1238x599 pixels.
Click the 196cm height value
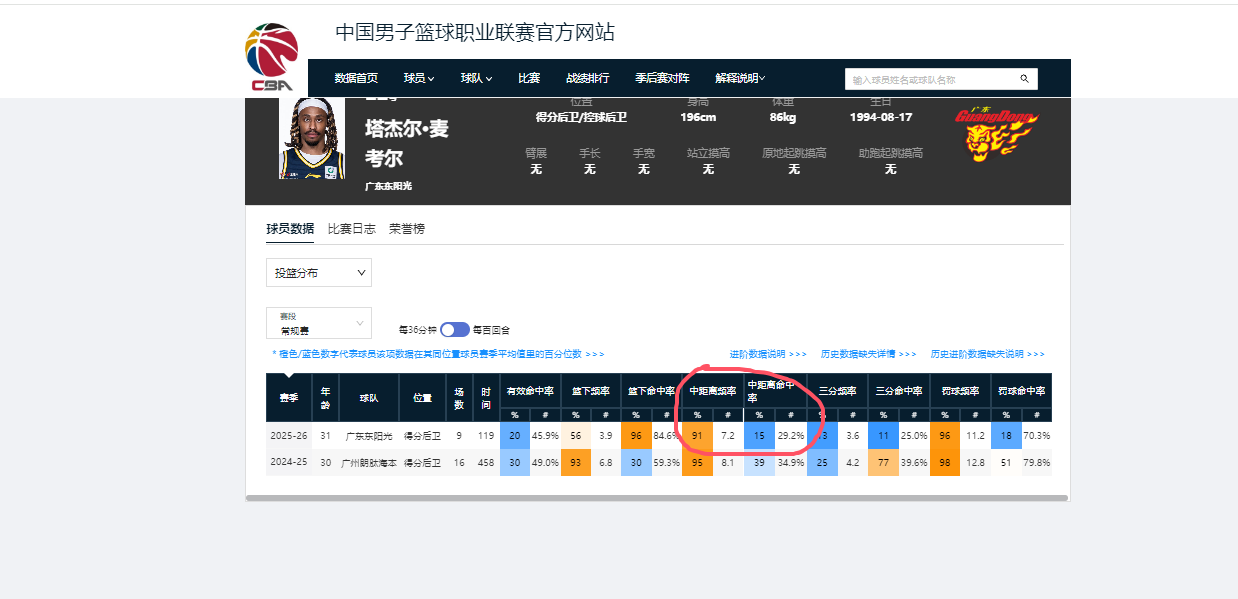(x=698, y=117)
